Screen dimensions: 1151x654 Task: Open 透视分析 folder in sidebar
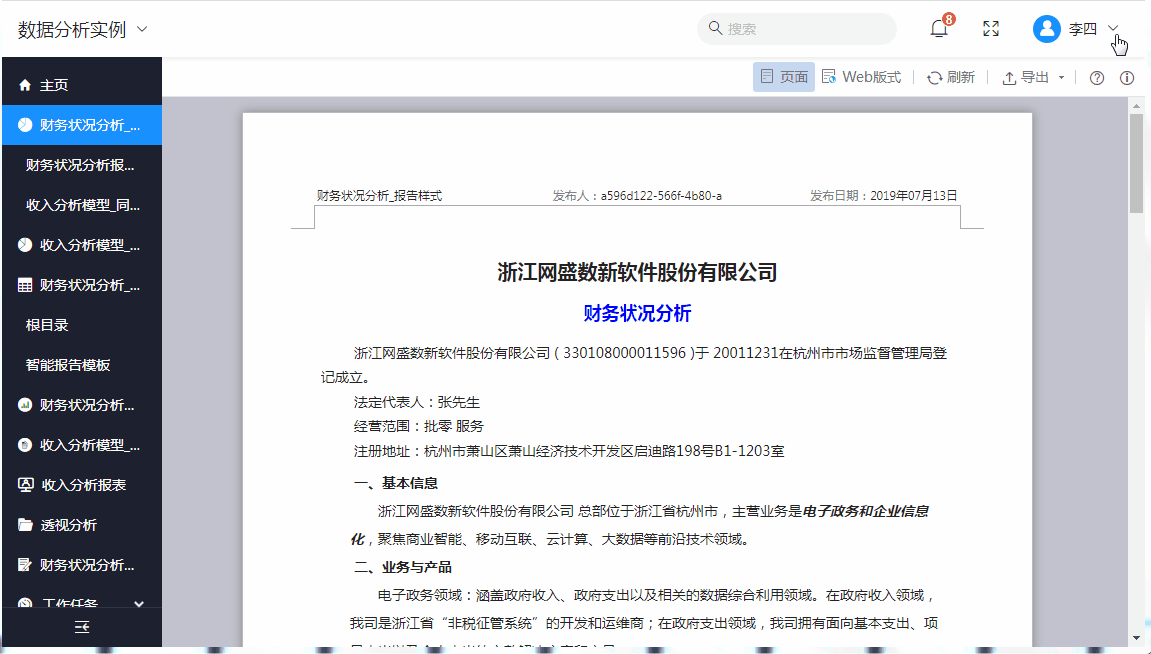(x=68, y=525)
